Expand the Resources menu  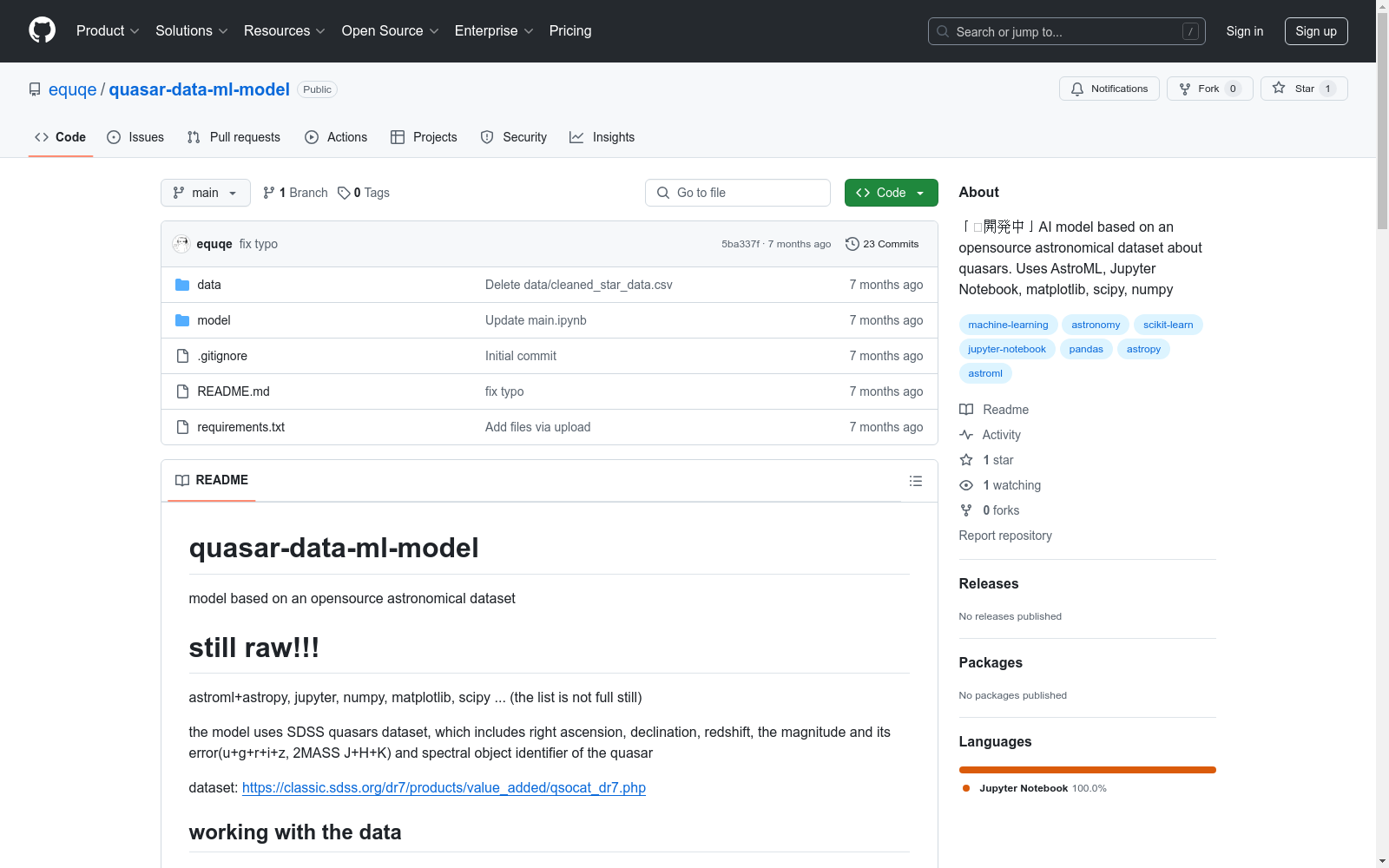(x=285, y=30)
